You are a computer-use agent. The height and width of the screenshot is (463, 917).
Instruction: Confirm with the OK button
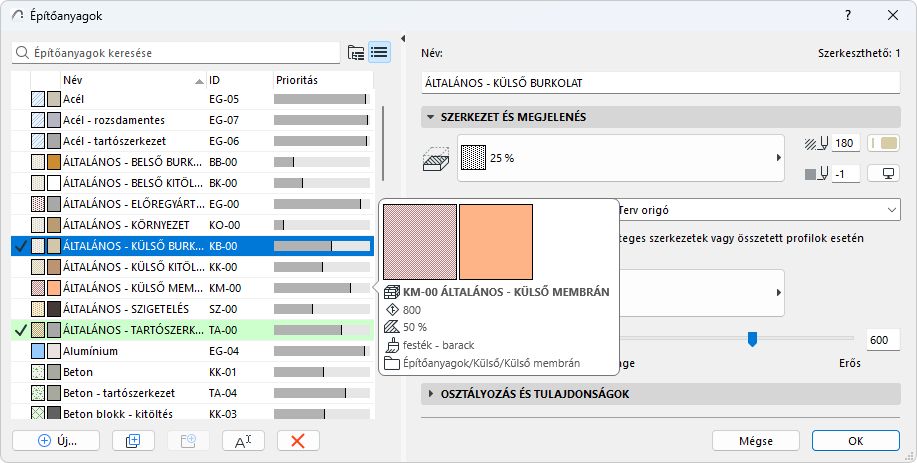point(856,441)
